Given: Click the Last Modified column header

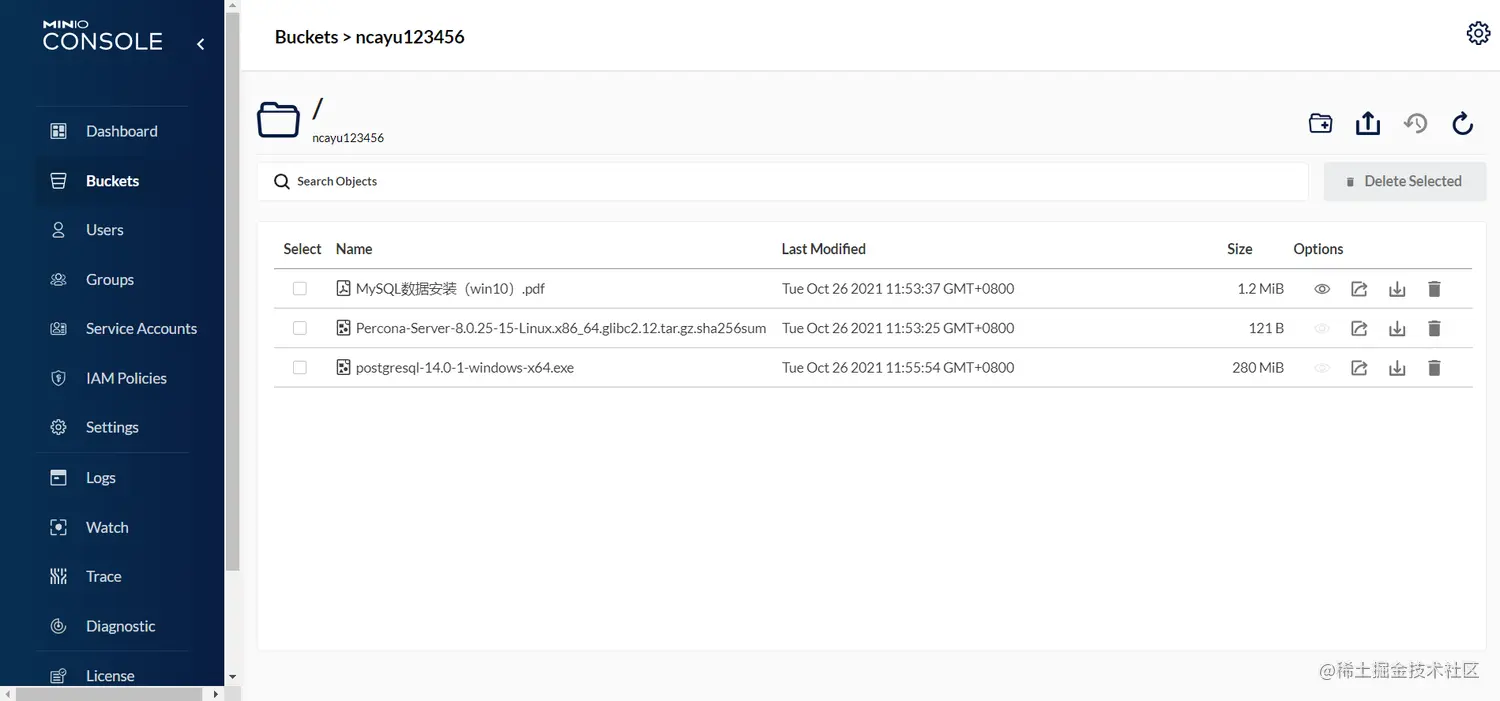Looking at the screenshot, I should point(824,249).
